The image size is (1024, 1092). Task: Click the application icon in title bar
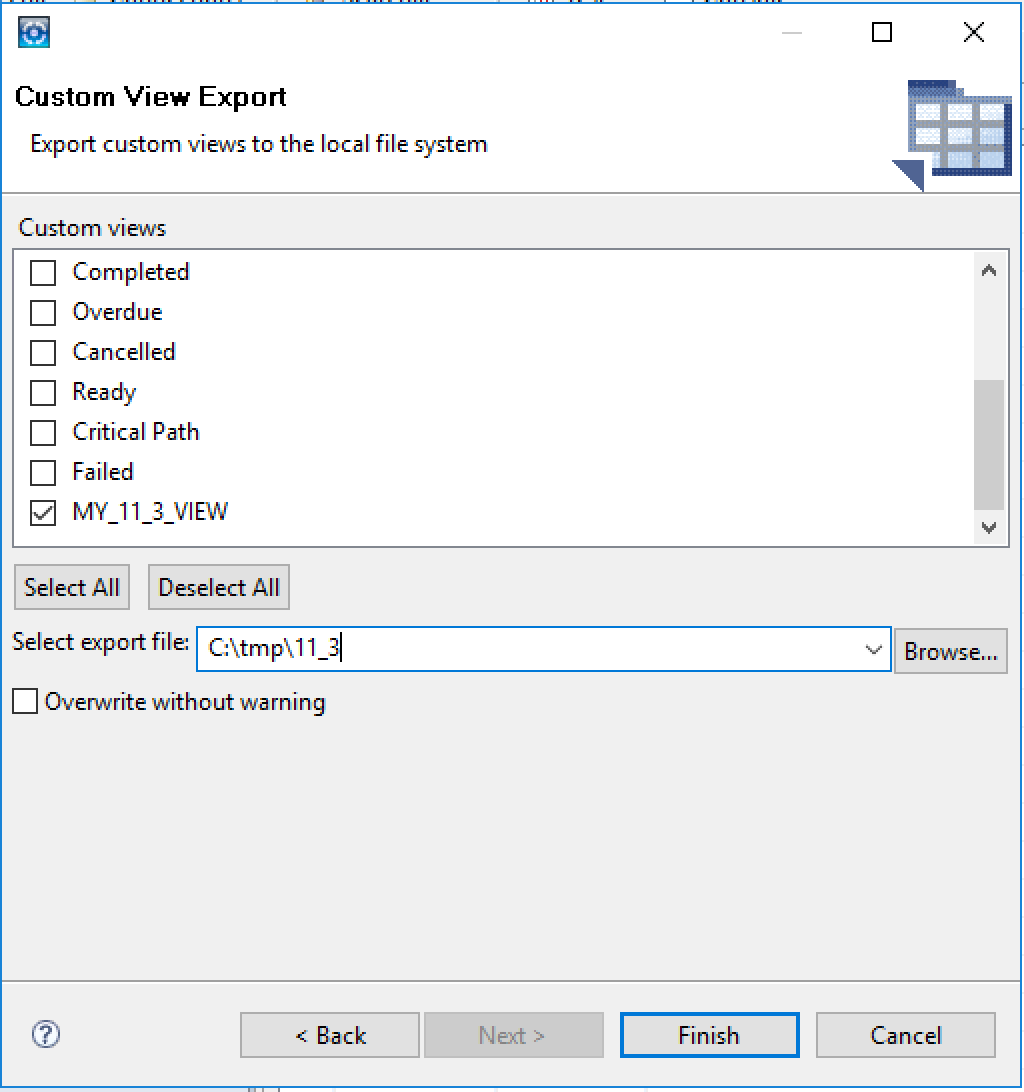pyautogui.click(x=34, y=32)
